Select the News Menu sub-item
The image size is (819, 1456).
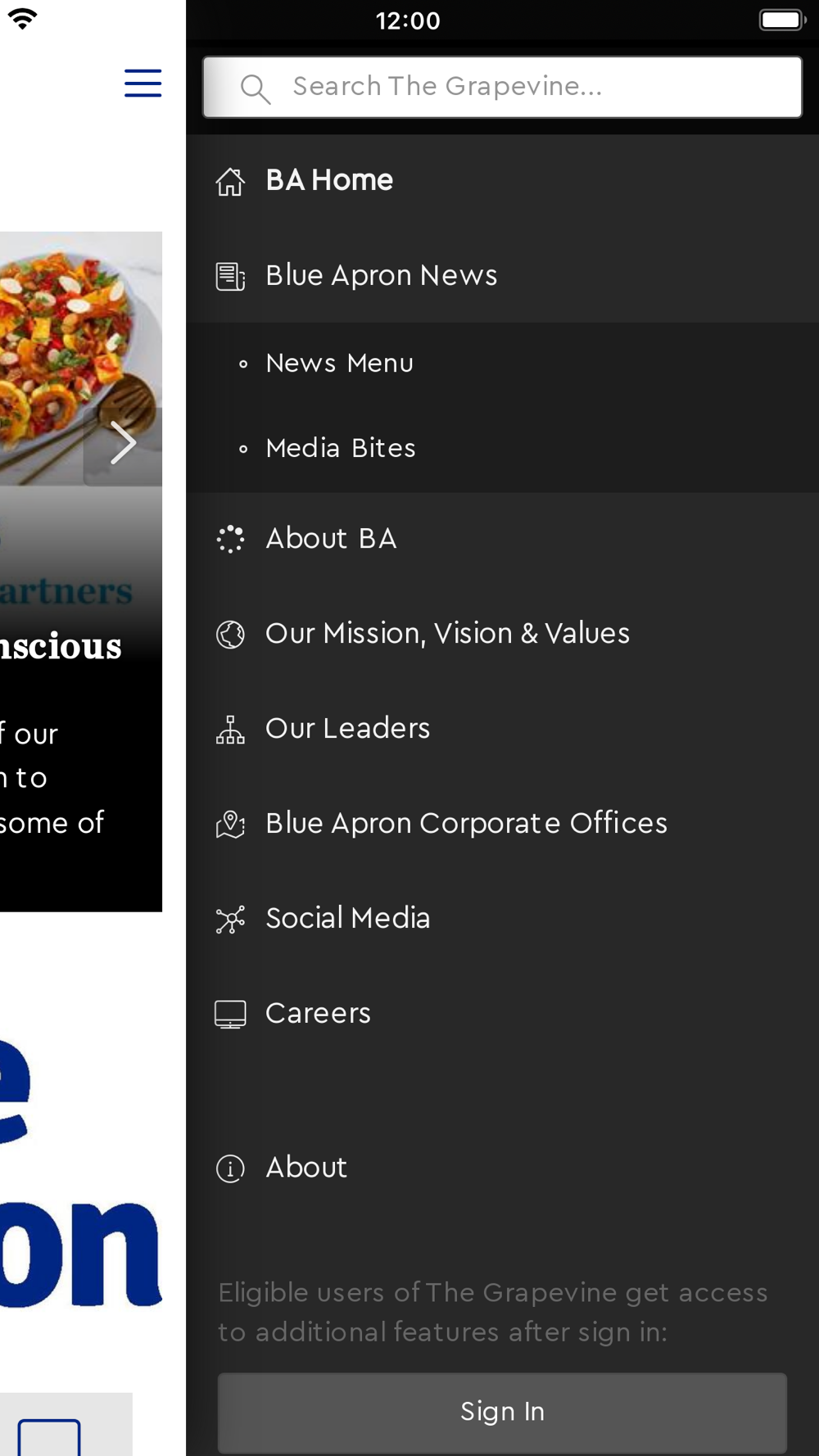pyautogui.click(x=502, y=364)
